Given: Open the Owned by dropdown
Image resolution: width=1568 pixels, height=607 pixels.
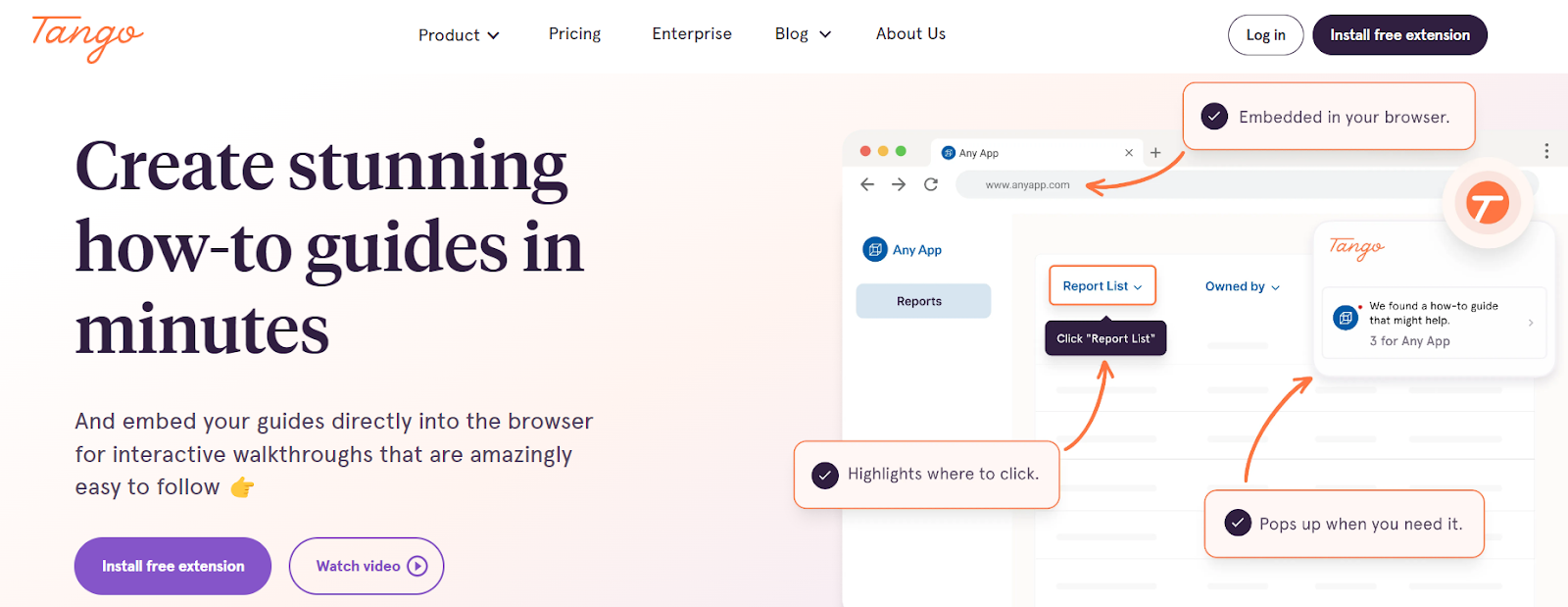Looking at the screenshot, I should [1243, 286].
